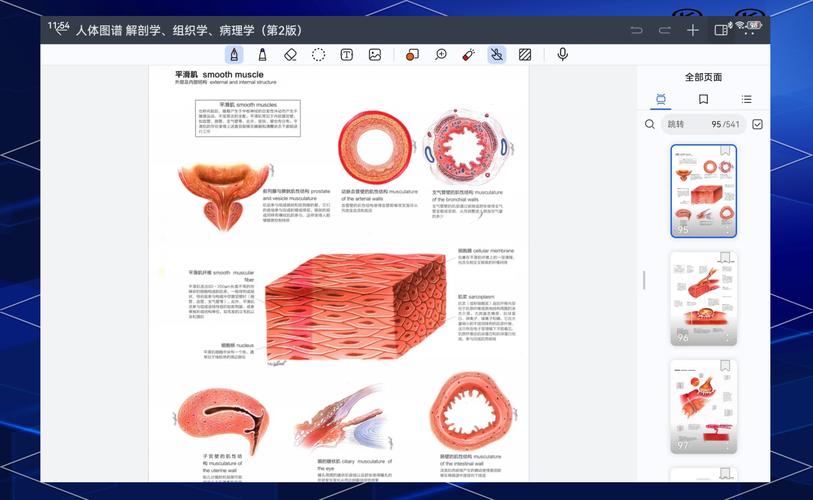The height and width of the screenshot is (500, 813).
Task: Switch to the outline list tab
Action: click(x=746, y=99)
